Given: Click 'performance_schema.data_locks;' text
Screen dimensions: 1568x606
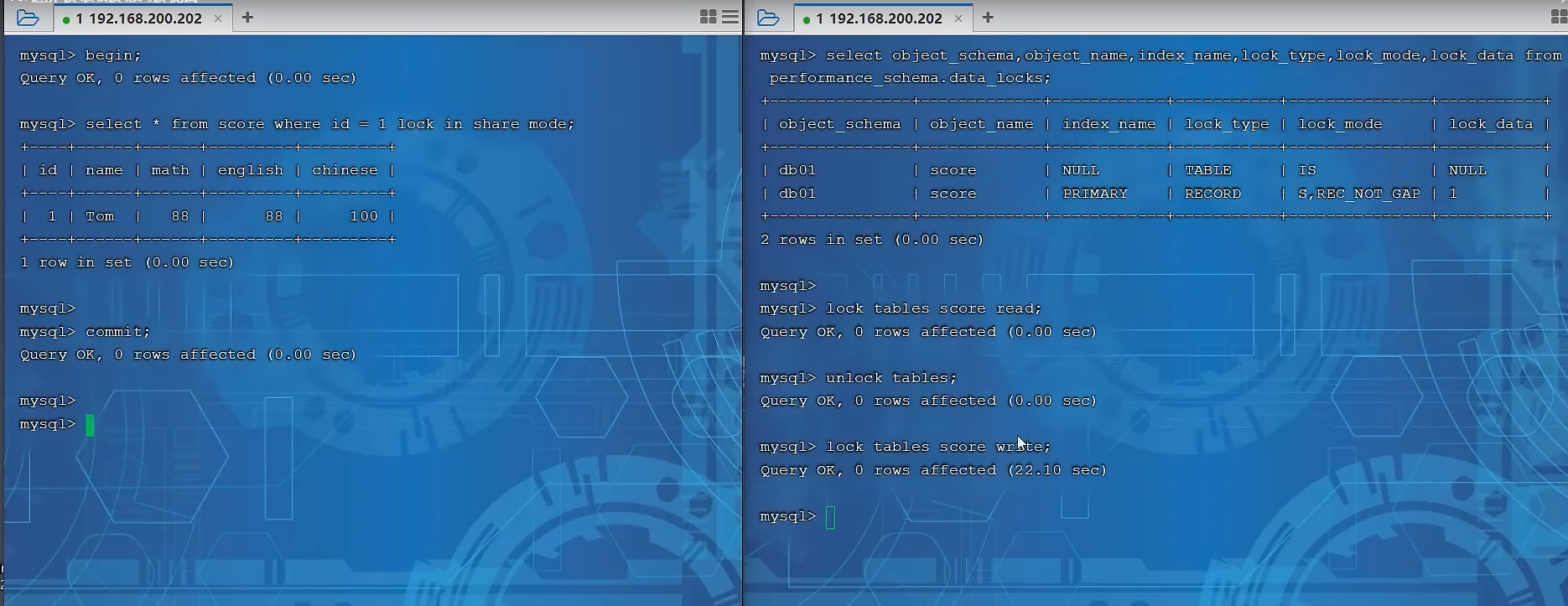Looking at the screenshot, I should tap(910, 78).
